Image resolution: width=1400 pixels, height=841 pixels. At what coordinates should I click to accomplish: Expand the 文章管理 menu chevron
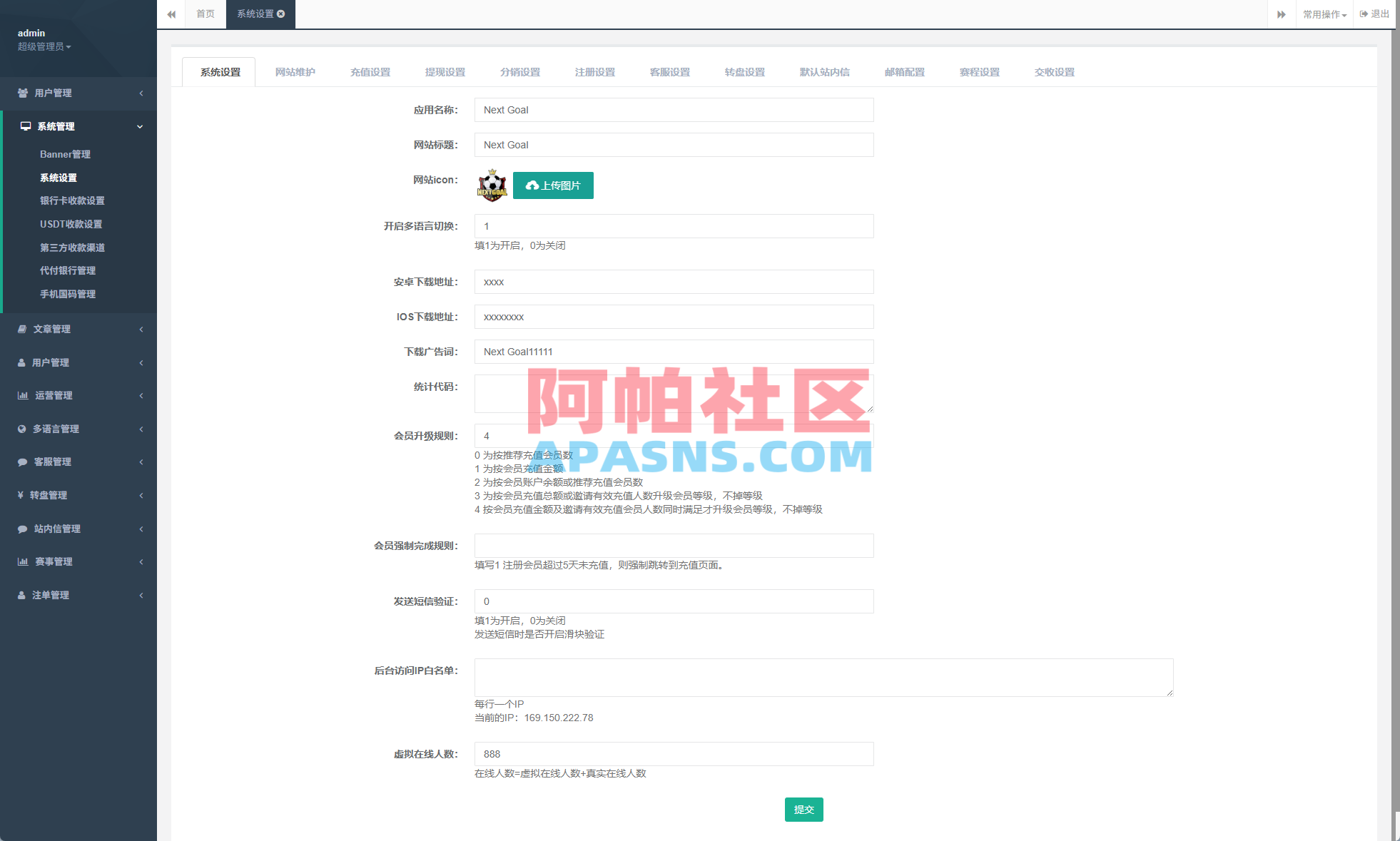(x=141, y=329)
